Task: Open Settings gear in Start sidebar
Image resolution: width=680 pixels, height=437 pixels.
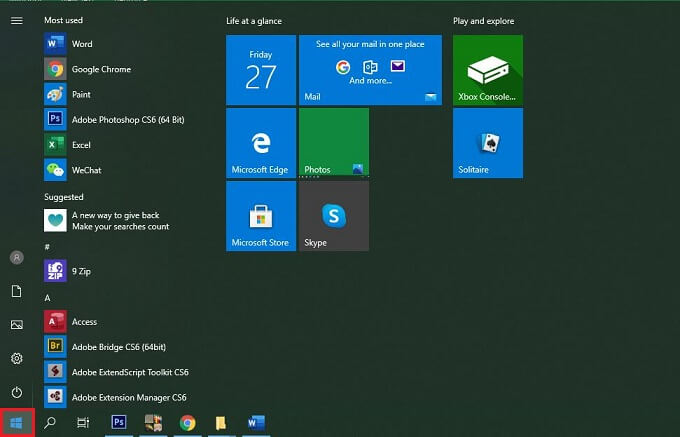Action: pos(16,359)
